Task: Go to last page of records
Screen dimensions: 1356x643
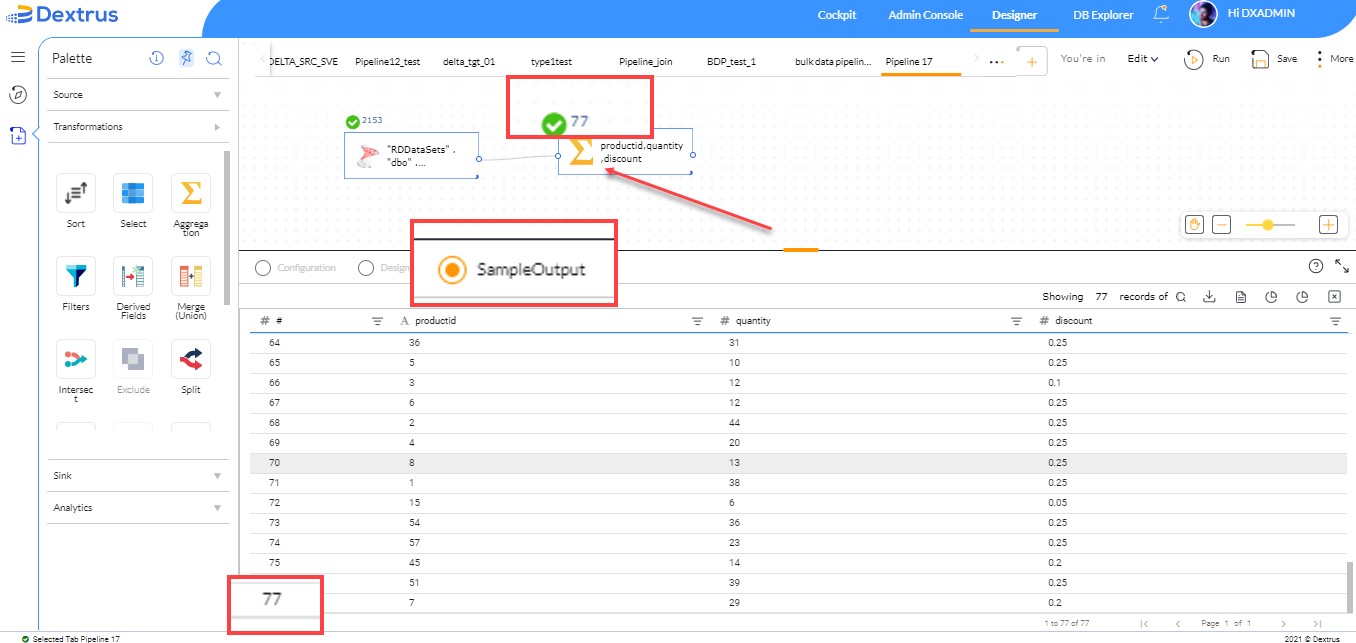Action: pos(1317,623)
